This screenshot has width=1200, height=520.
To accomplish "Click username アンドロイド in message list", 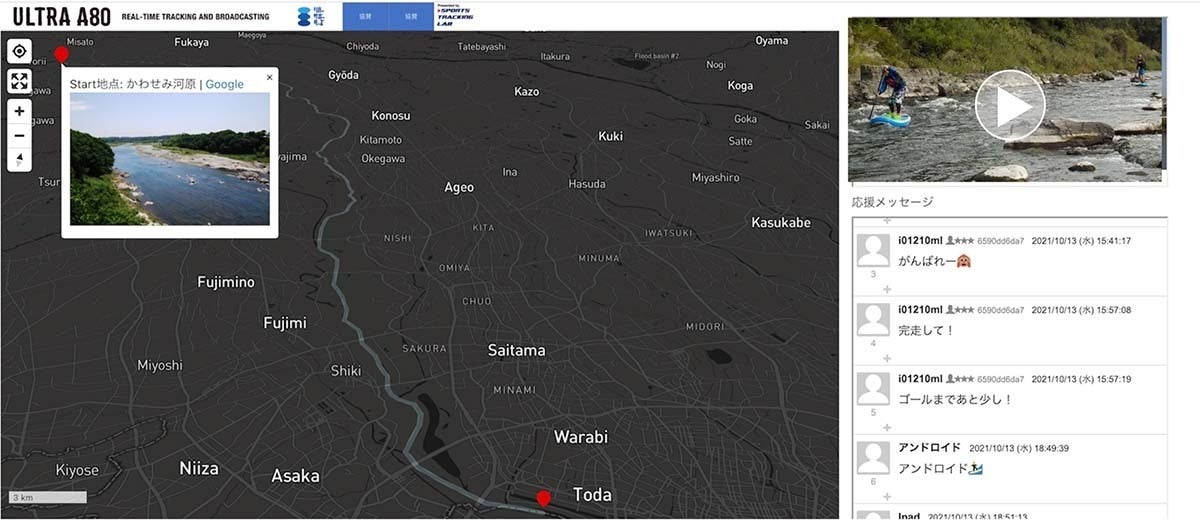I will 929,447.
